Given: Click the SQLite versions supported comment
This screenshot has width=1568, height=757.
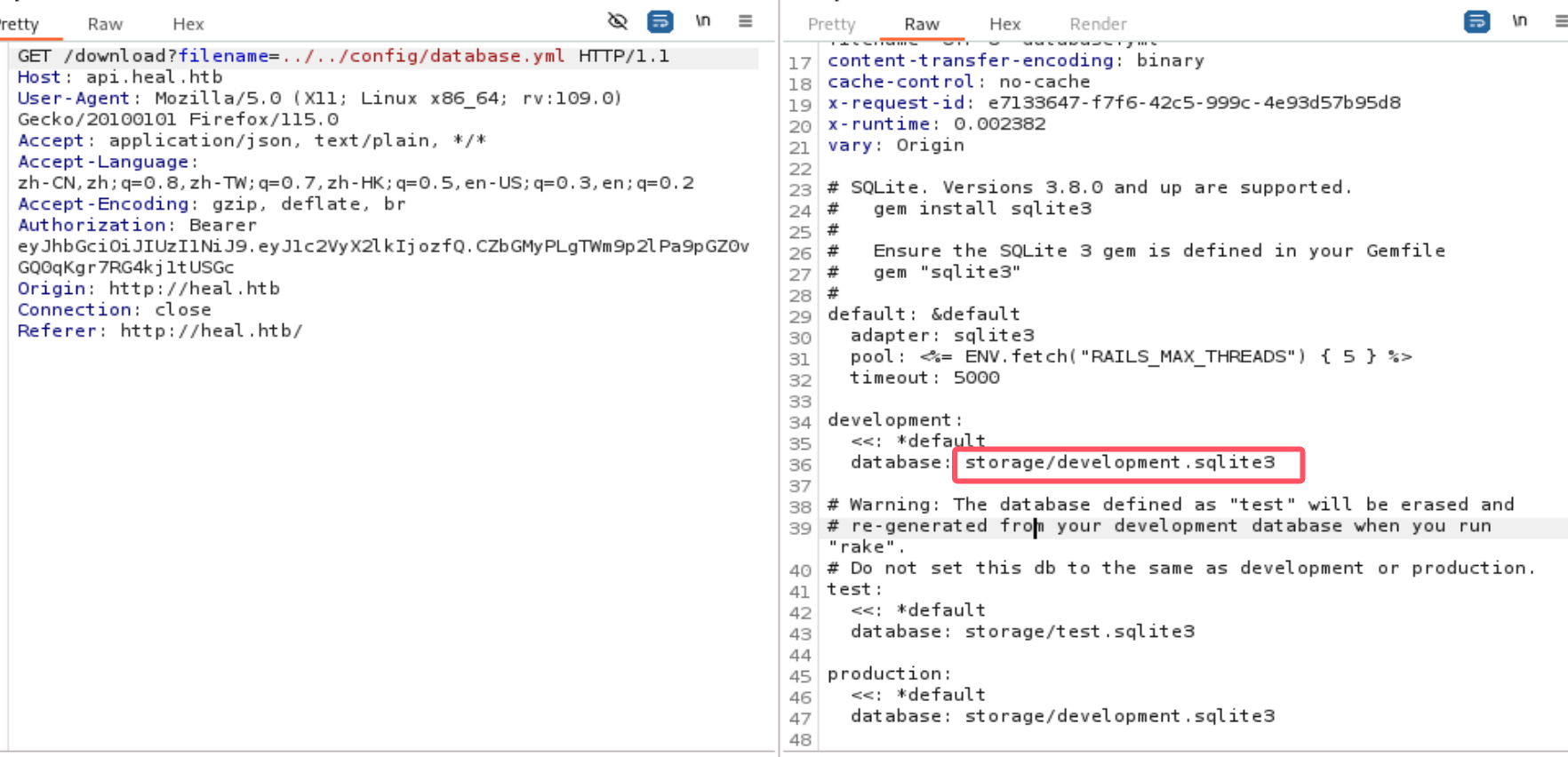Looking at the screenshot, I should [1090, 187].
